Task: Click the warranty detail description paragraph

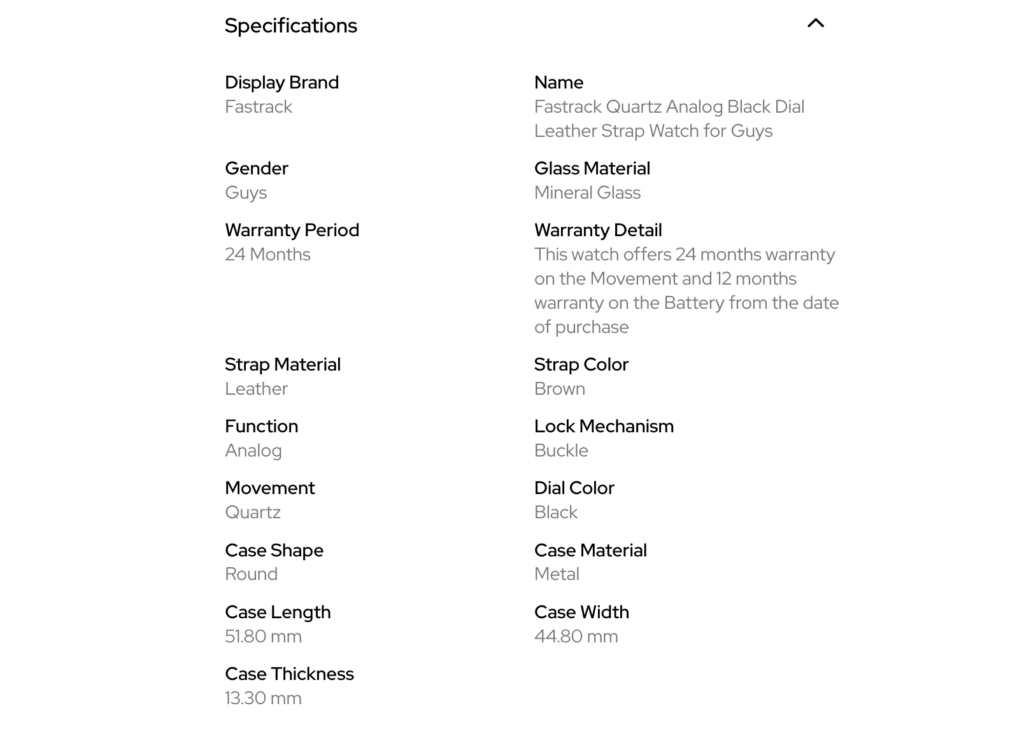Action: pos(685,290)
